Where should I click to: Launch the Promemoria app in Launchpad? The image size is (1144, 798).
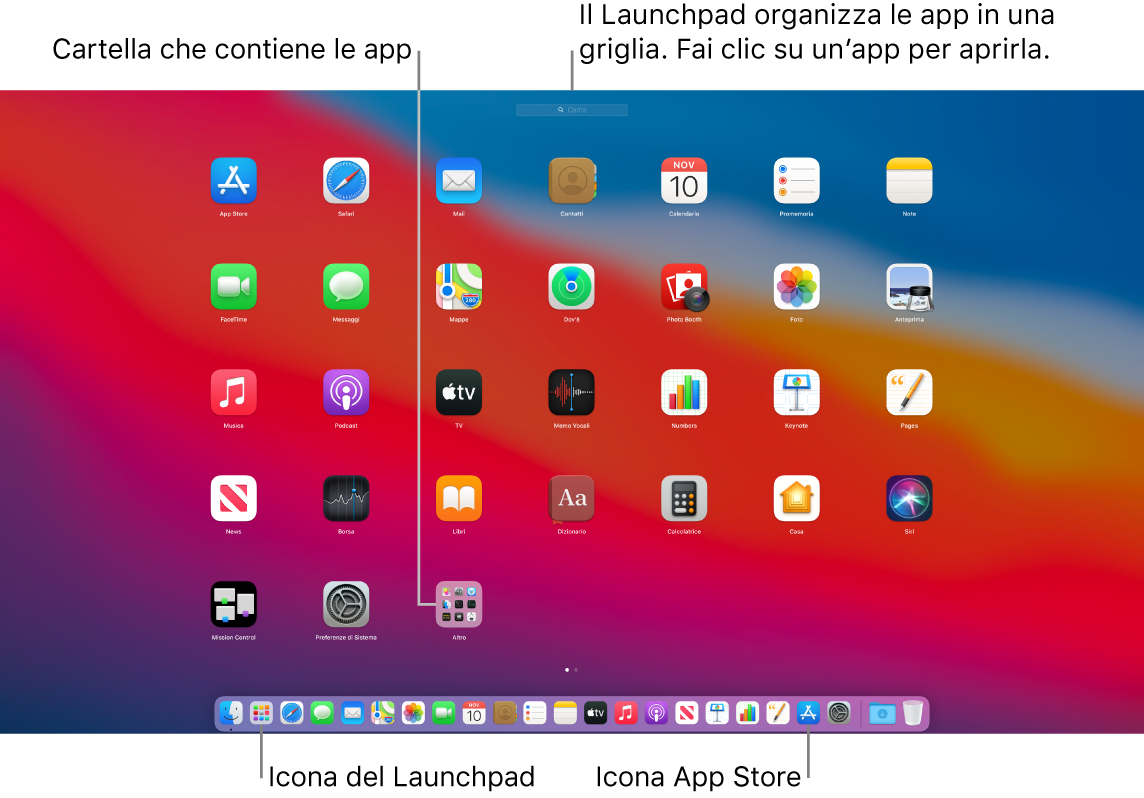point(797,180)
